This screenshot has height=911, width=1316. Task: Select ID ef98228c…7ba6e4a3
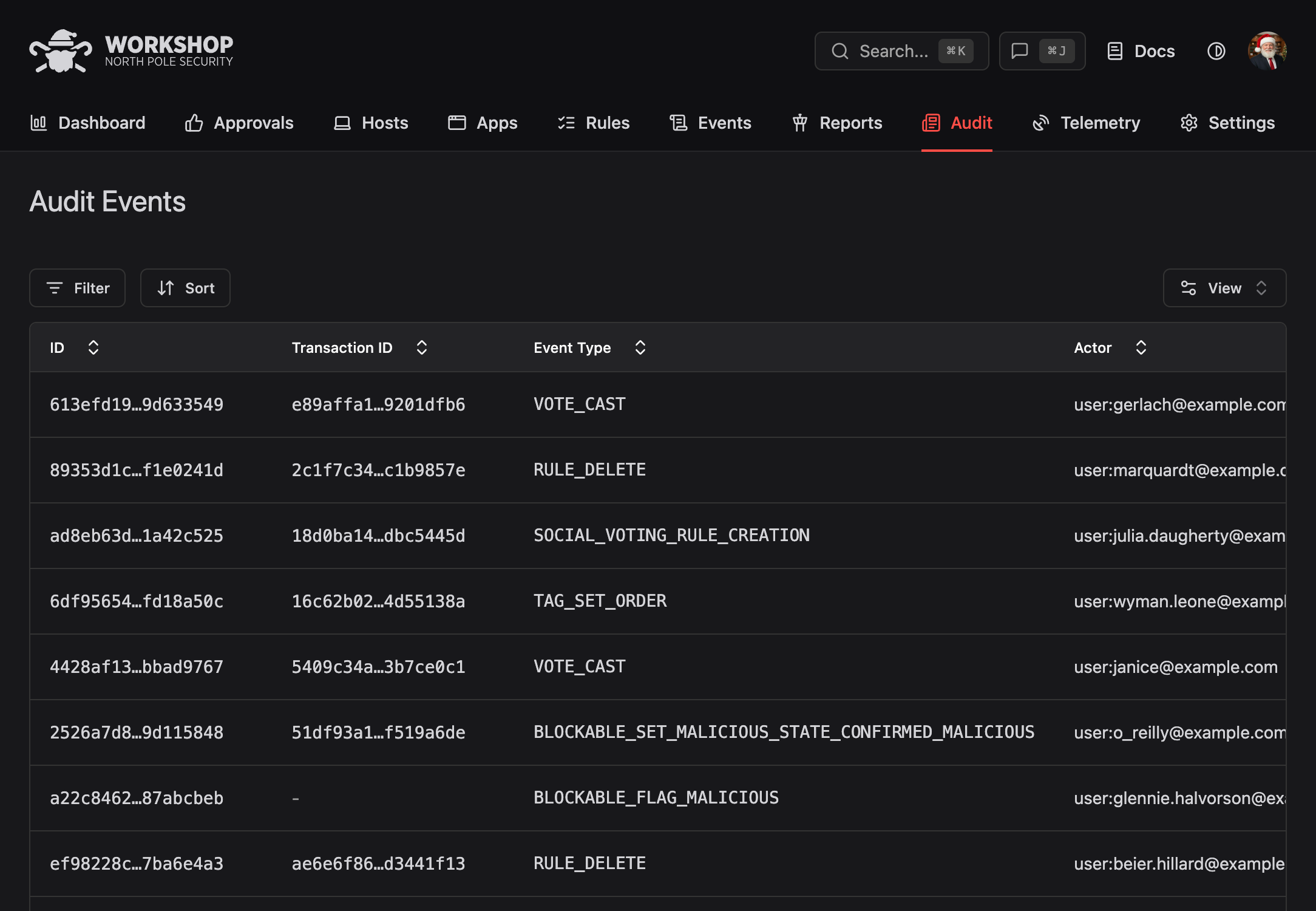point(137,864)
